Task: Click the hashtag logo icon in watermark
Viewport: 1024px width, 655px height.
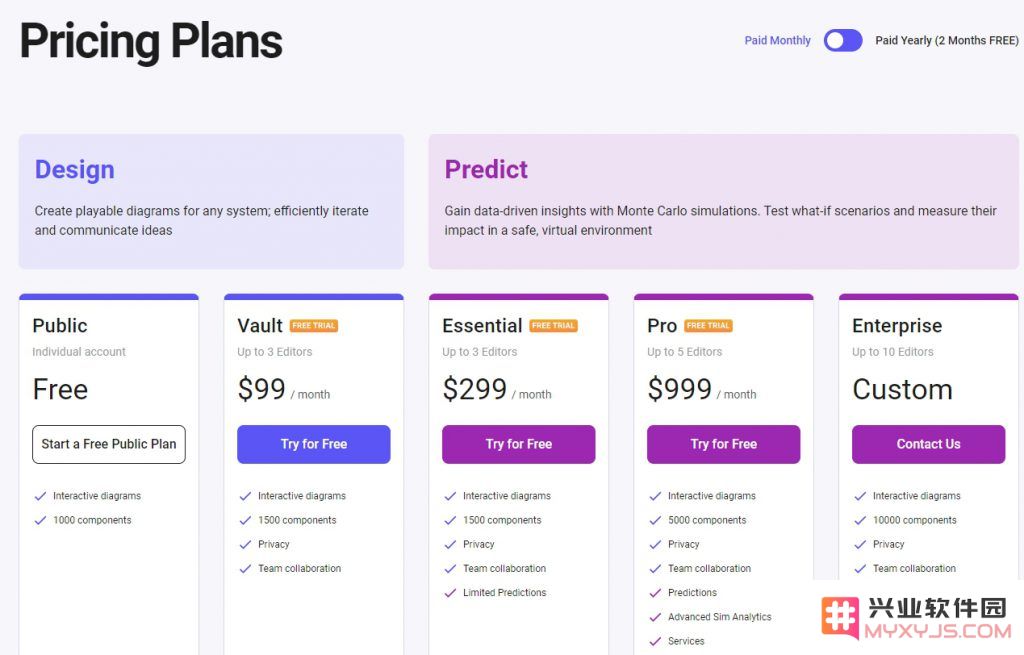Action: point(840,616)
